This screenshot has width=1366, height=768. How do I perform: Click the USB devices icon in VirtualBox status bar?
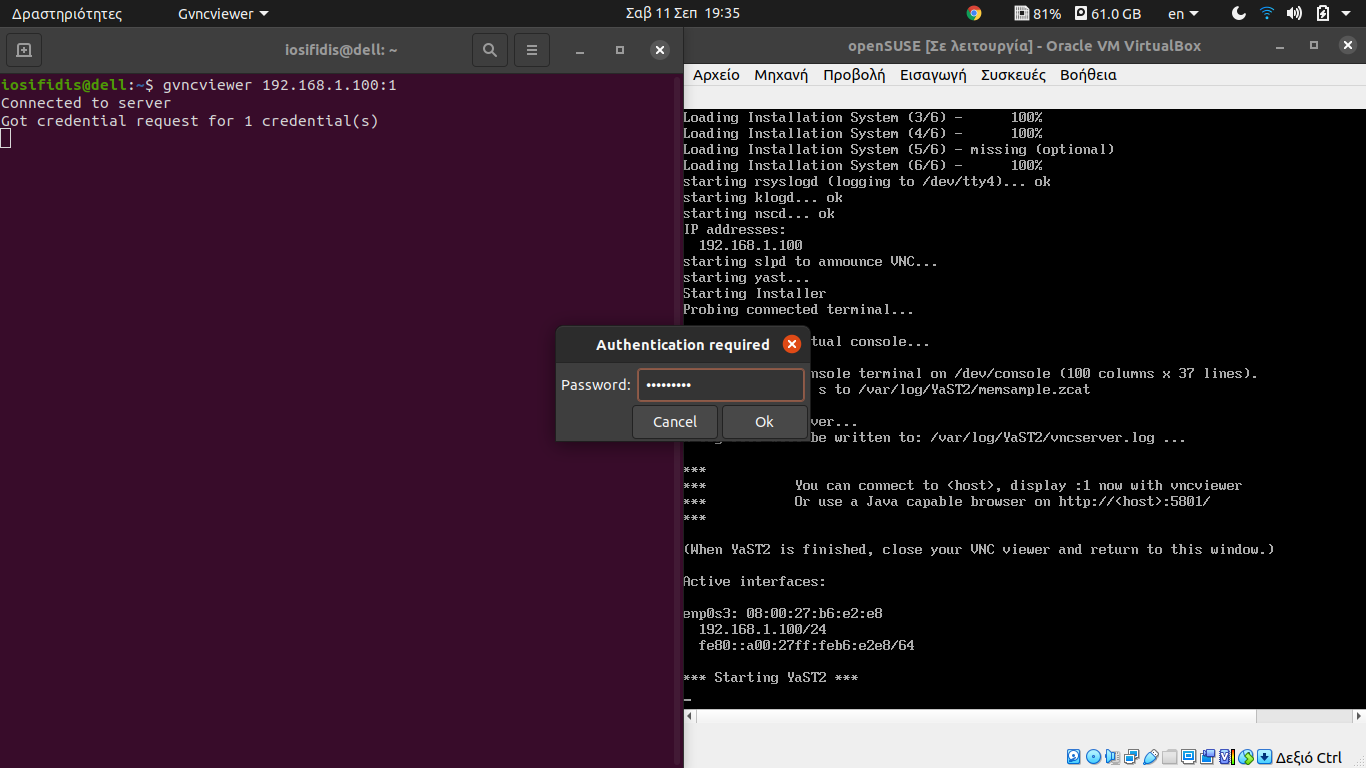(1151, 757)
